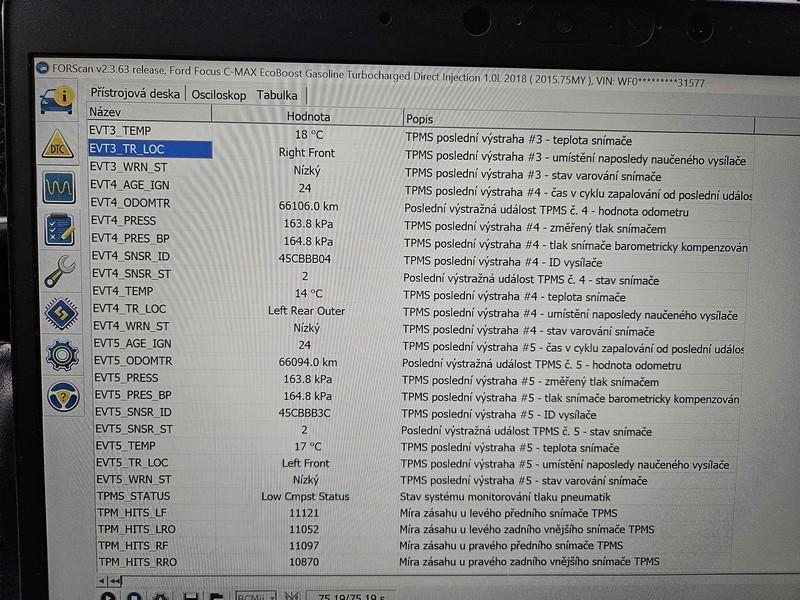Image resolution: width=800 pixels, height=600 pixels.
Task: Open the service functions wrench icon
Action: point(59,272)
